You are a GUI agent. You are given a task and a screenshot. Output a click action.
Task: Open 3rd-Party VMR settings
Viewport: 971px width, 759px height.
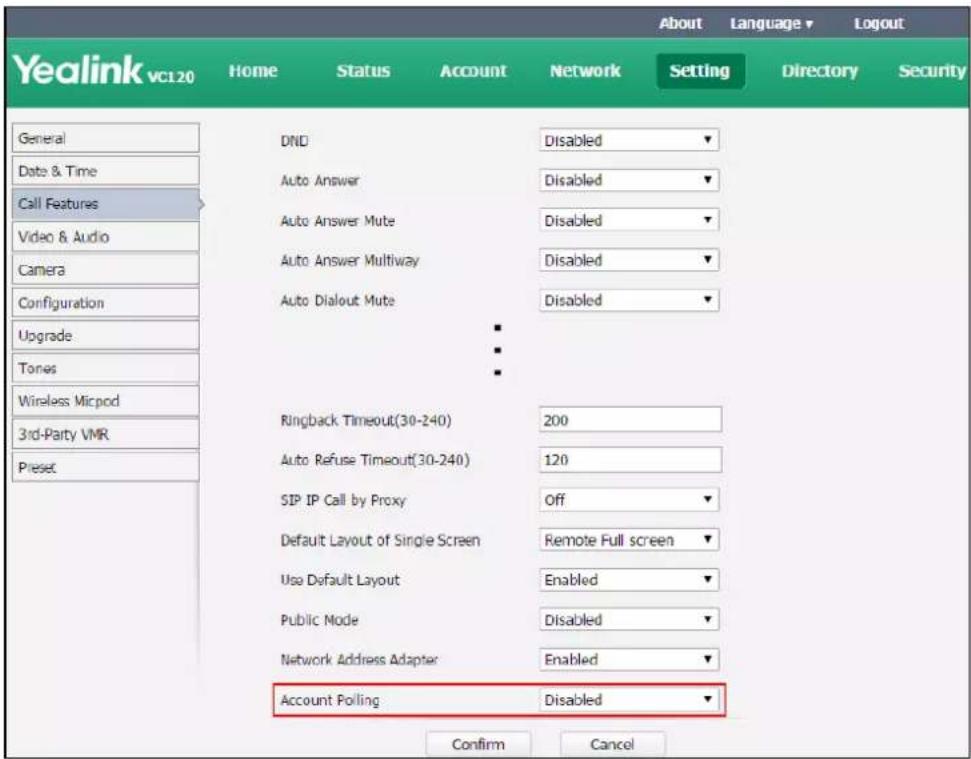click(105, 434)
